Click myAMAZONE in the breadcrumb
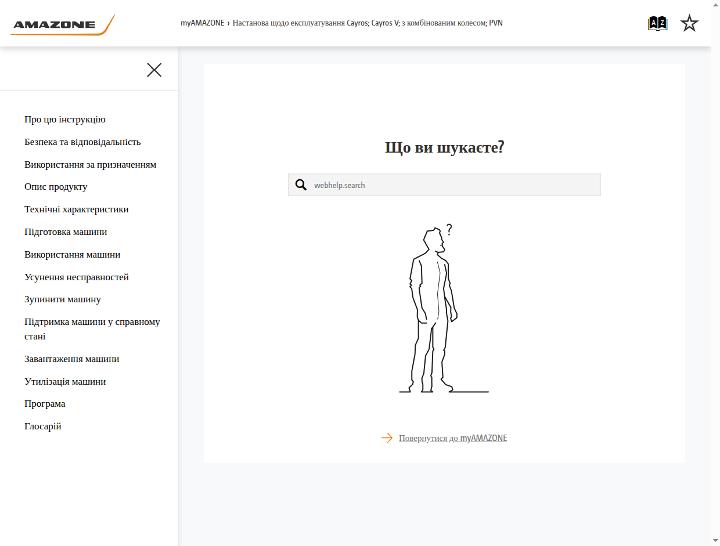 [202, 23]
